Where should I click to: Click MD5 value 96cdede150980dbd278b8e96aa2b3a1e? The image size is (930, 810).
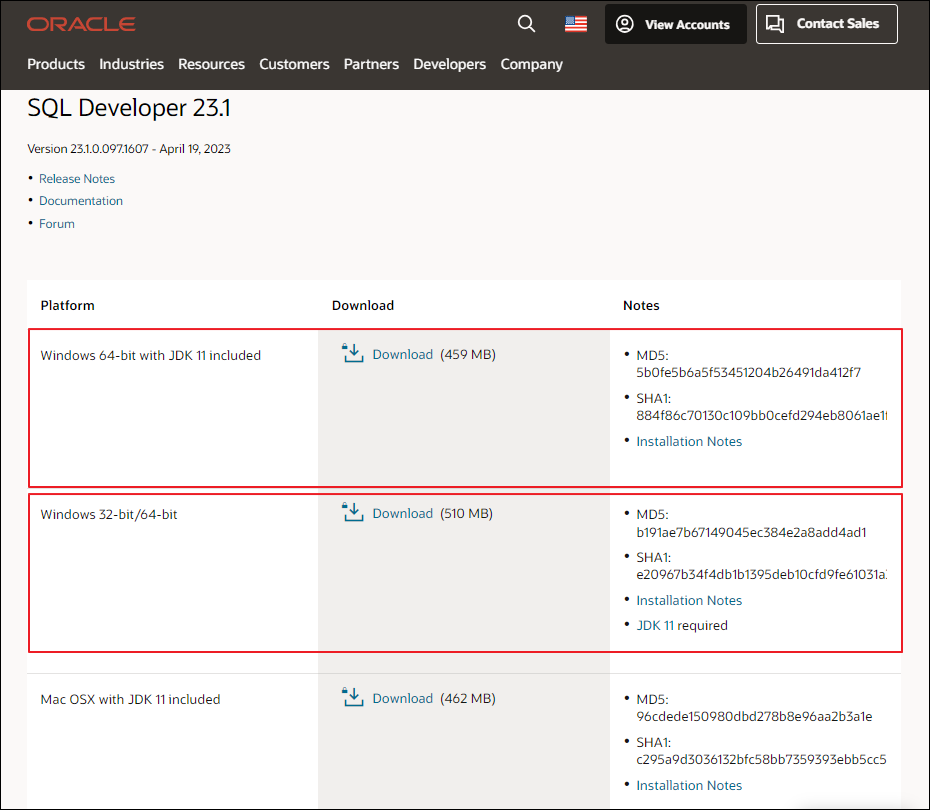pos(754,716)
